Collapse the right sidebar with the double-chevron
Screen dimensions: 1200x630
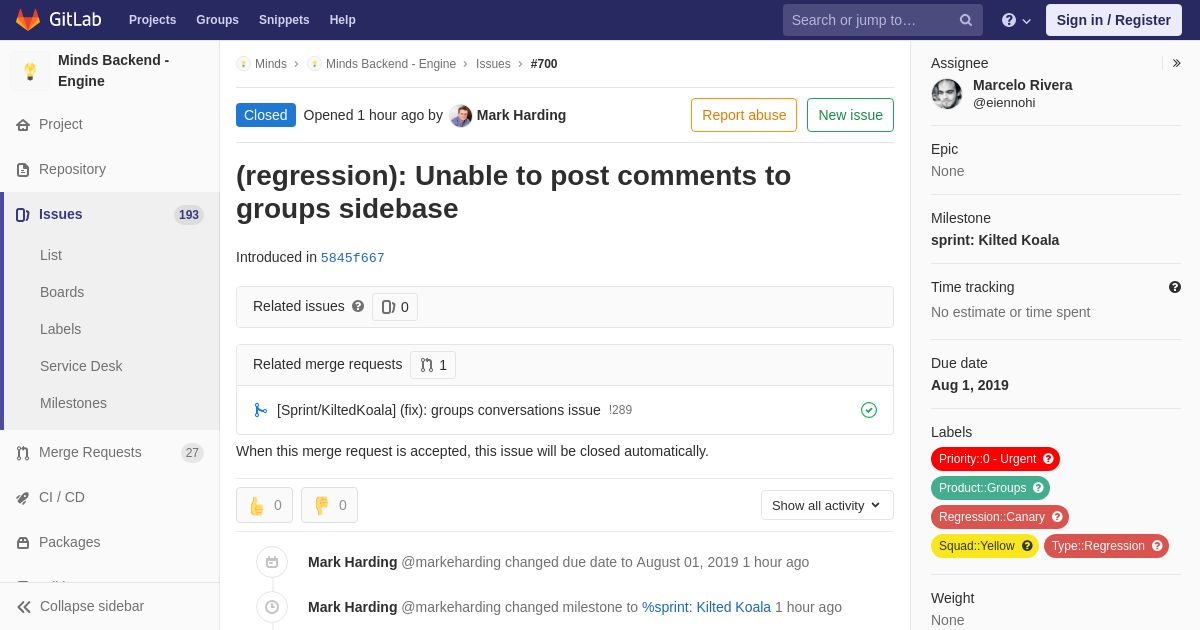1176,63
